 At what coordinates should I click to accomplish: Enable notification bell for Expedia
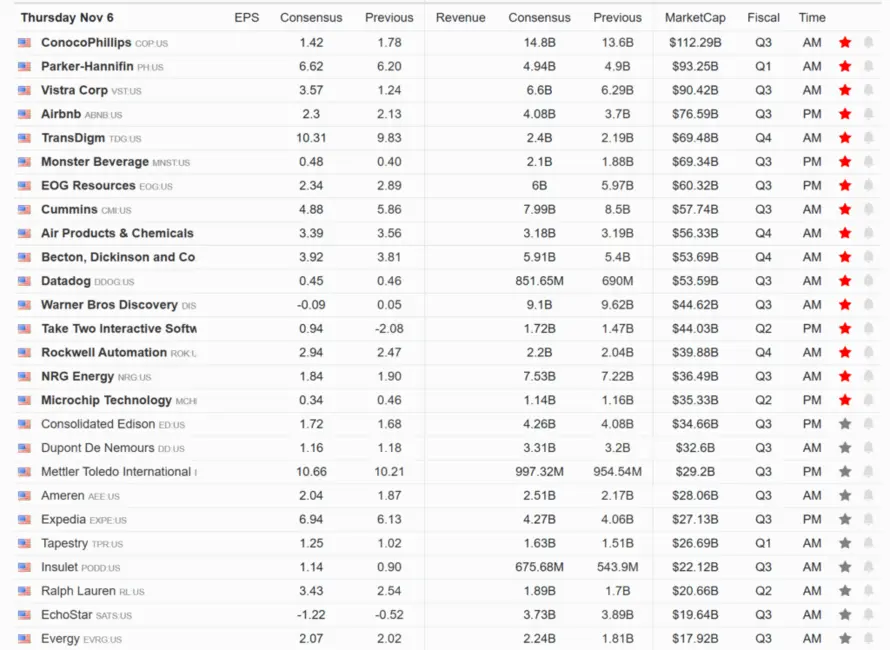(868, 519)
